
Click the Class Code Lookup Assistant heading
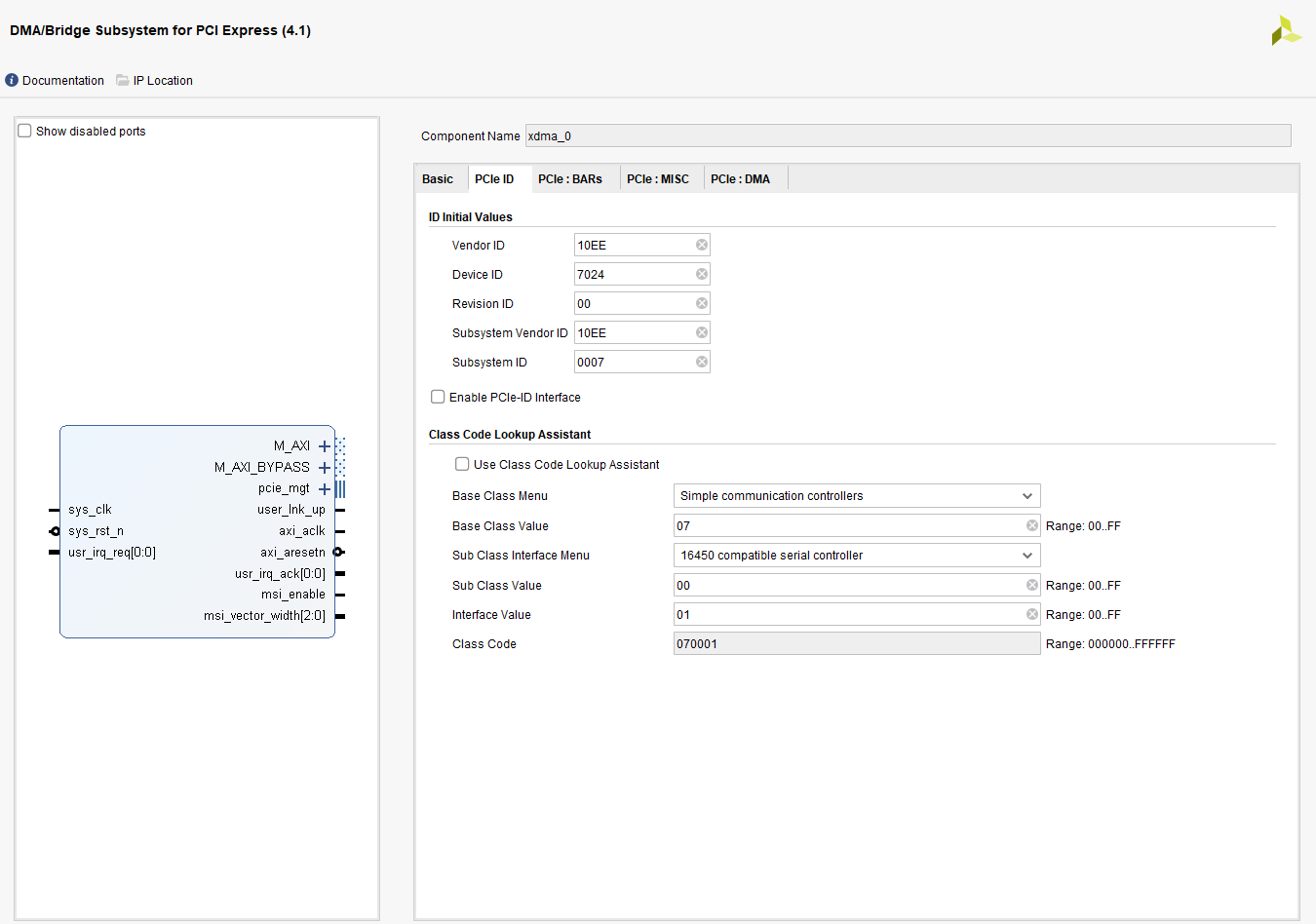point(510,435)
